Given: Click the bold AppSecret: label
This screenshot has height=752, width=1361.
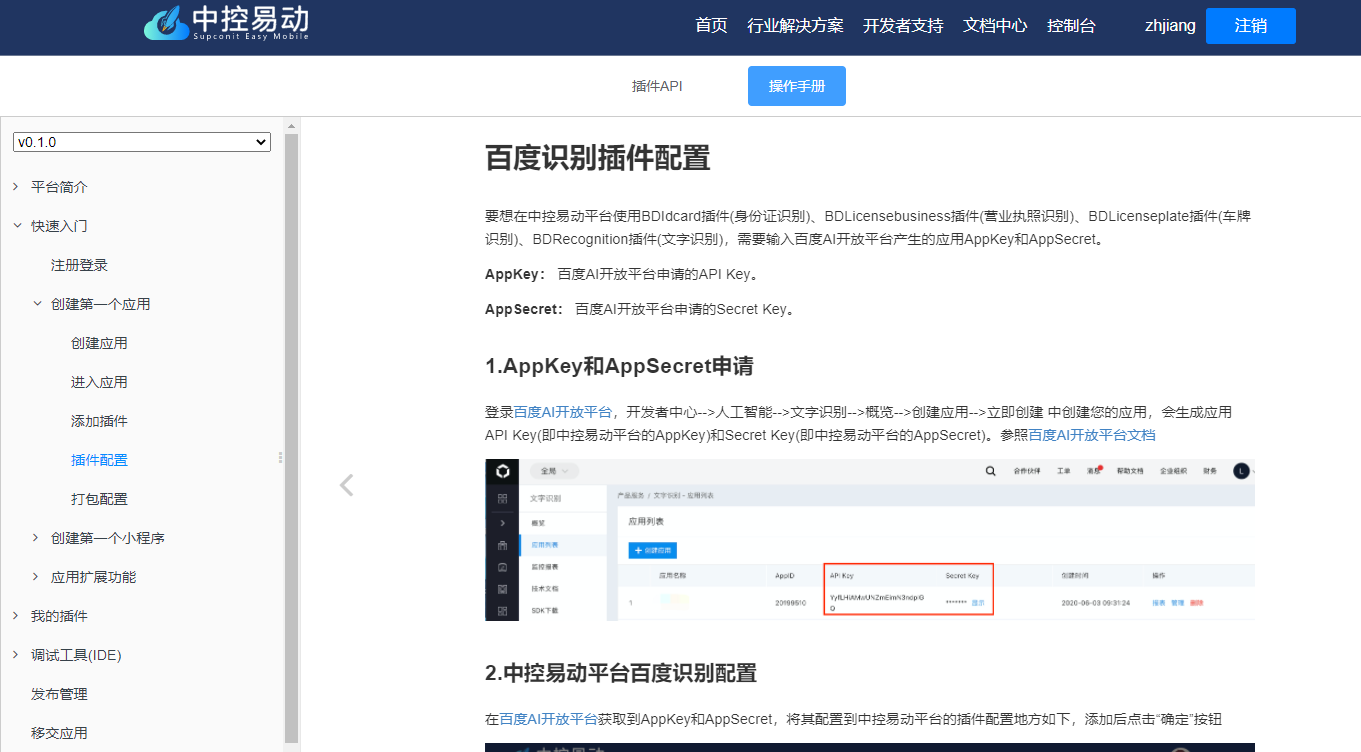Looking at the screenshot, I should pos(525,309).
